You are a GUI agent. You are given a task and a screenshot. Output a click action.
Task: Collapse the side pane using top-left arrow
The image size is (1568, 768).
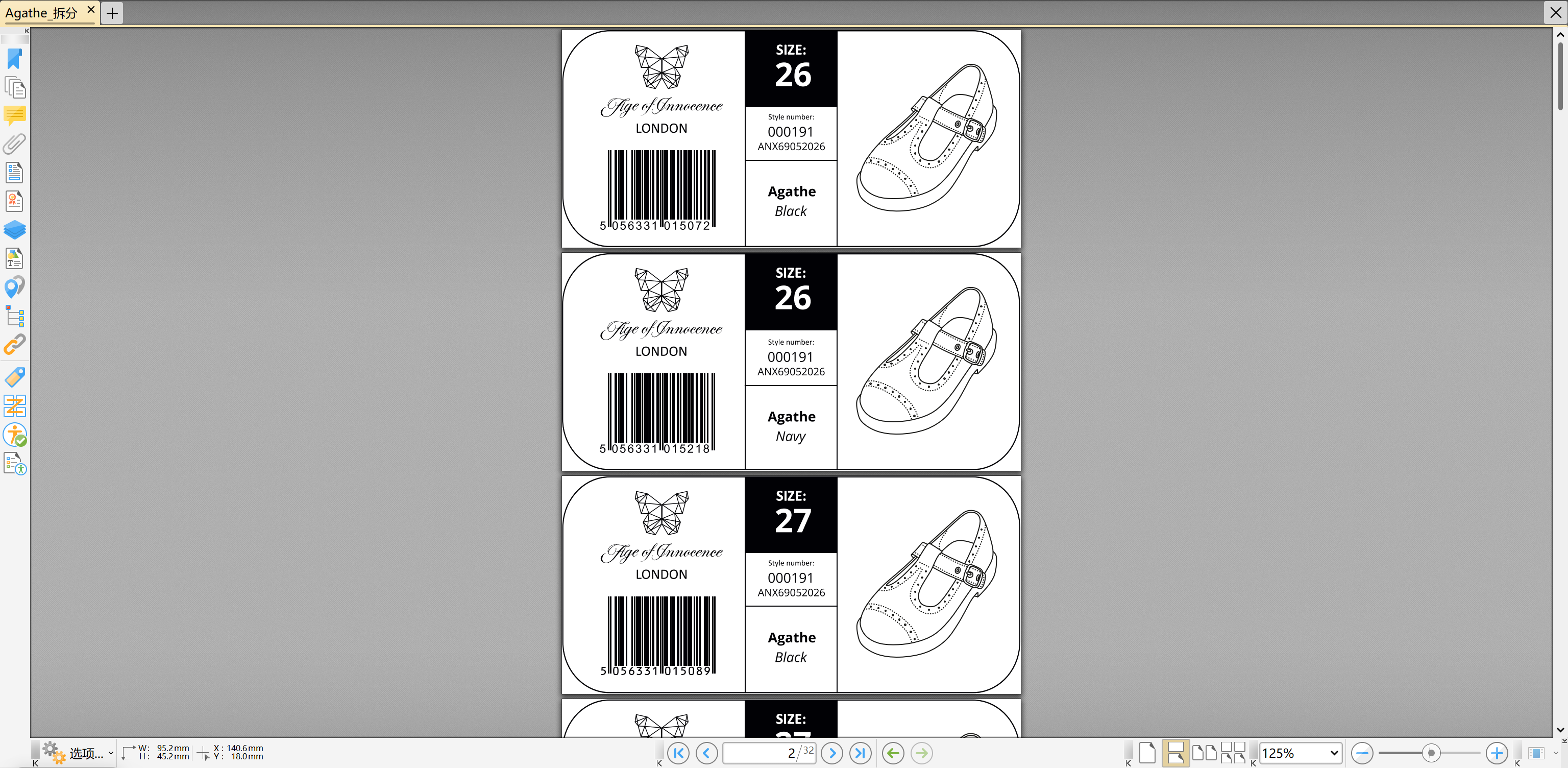click(26, 31)
